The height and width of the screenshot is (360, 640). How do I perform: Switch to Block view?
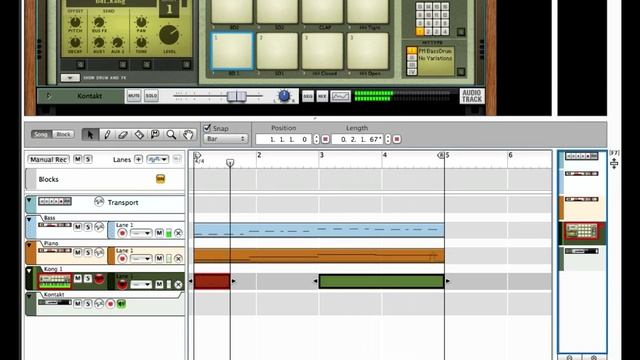click(63, 134)
